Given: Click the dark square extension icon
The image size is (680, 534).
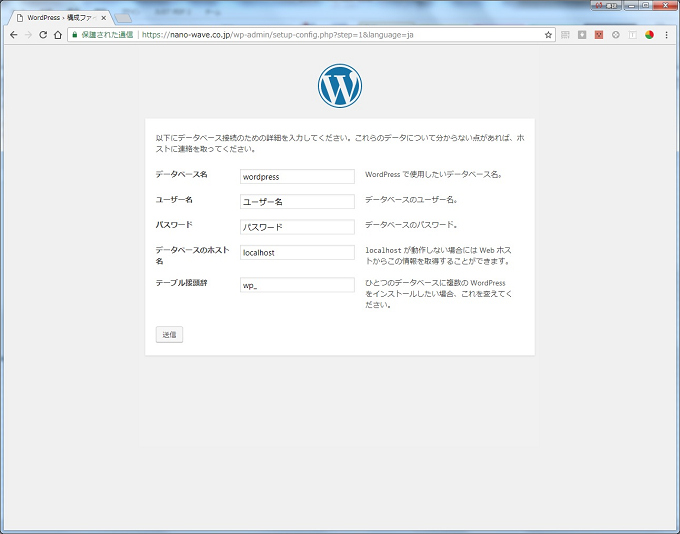Looking at the screenshot, I should pyautogui.click(x=582, y=35).
